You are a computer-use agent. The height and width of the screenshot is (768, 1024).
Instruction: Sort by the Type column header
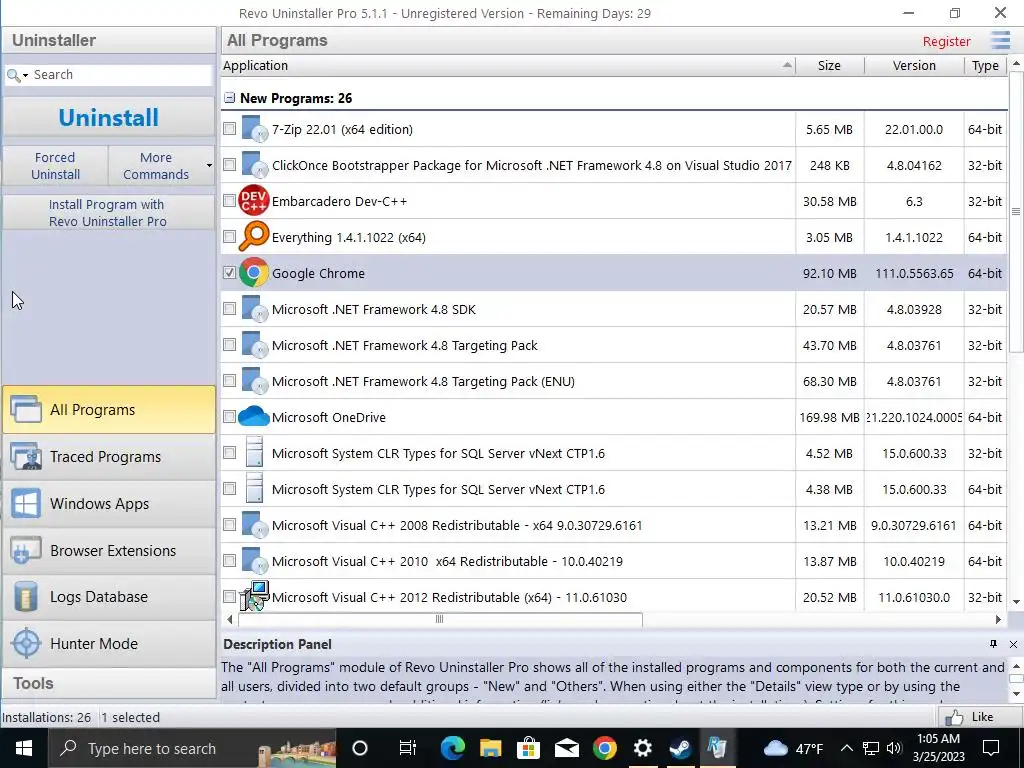click(x=985, y=65)
